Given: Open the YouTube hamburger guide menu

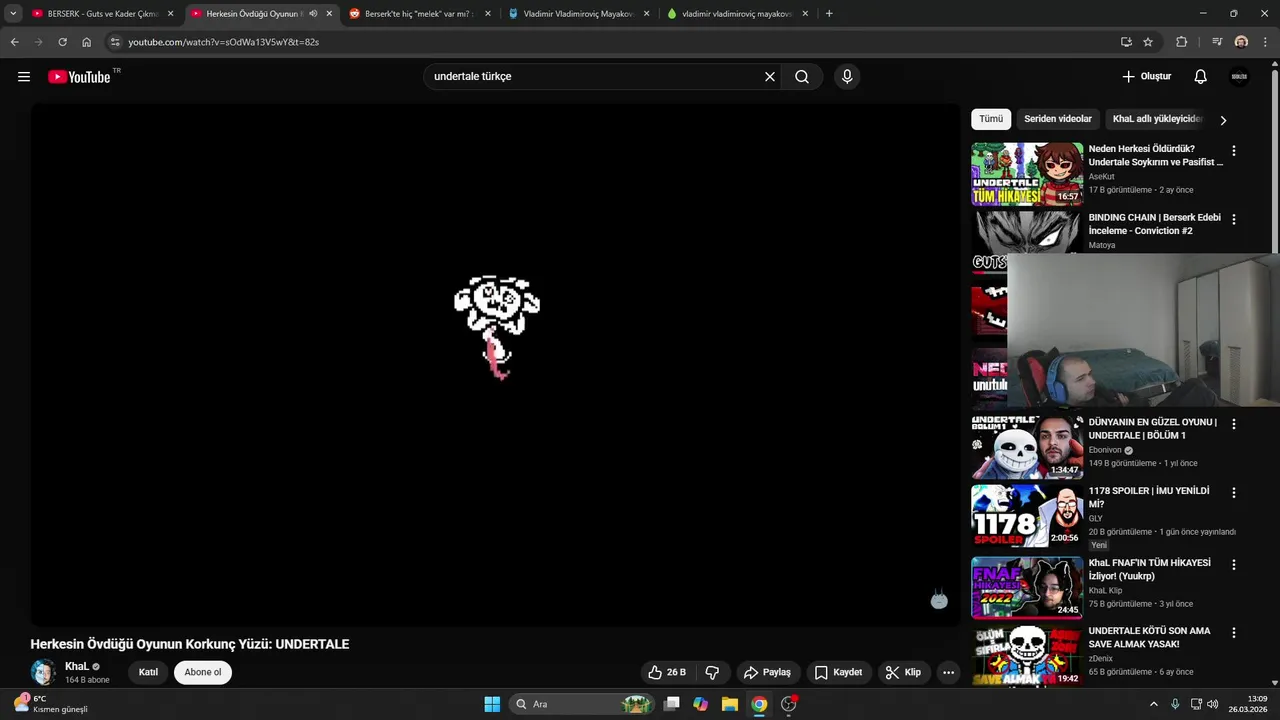Looking at the screenshot, I should (x=24, y=77).
